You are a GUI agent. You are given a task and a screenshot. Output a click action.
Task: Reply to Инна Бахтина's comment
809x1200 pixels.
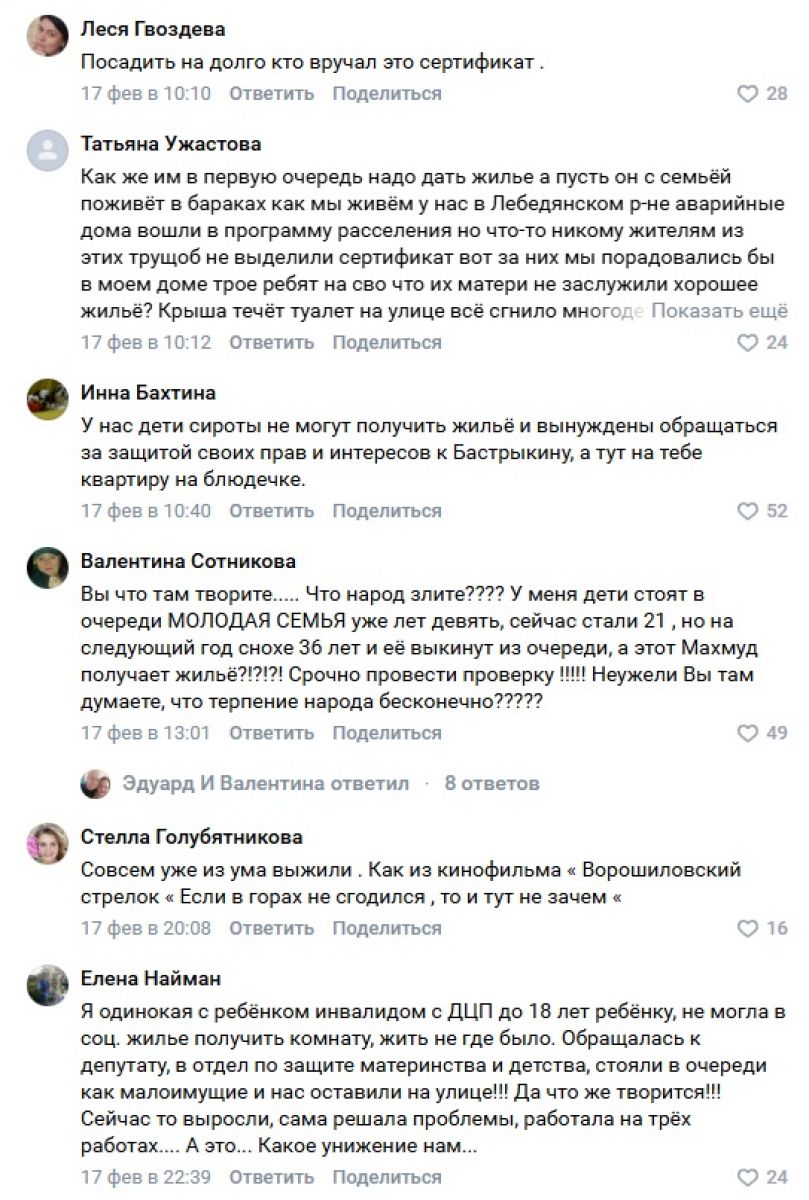coord(271,511)
